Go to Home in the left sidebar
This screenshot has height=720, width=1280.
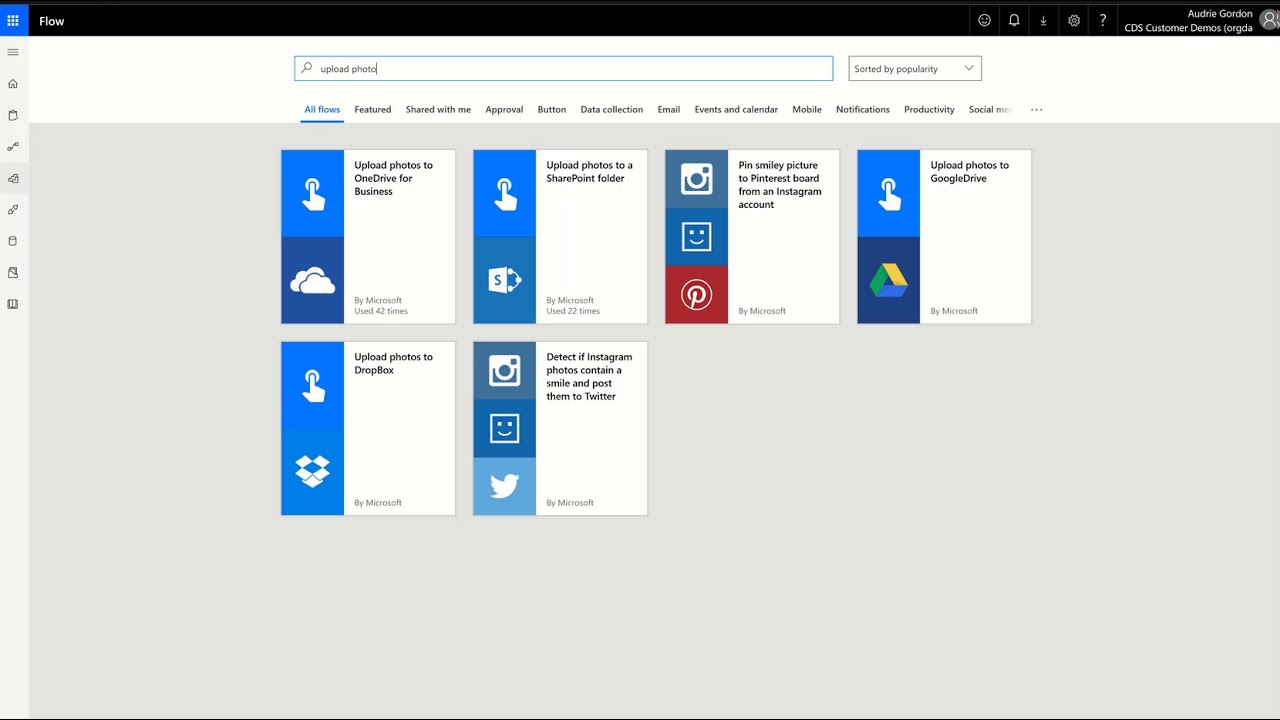13,84
